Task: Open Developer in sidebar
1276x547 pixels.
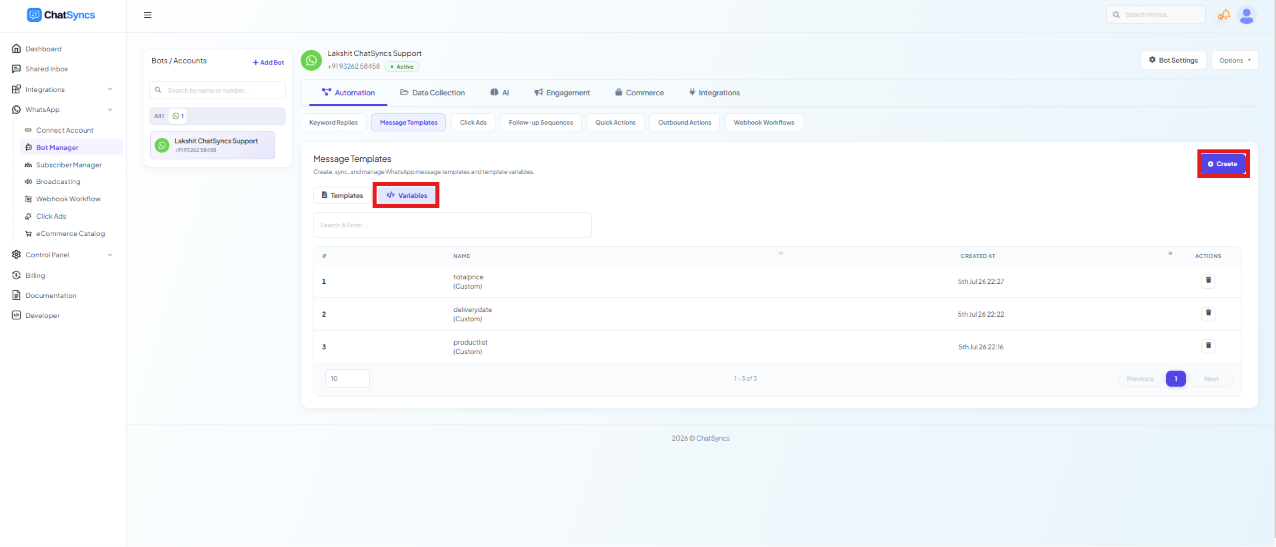Action: (x=42, y=316)
